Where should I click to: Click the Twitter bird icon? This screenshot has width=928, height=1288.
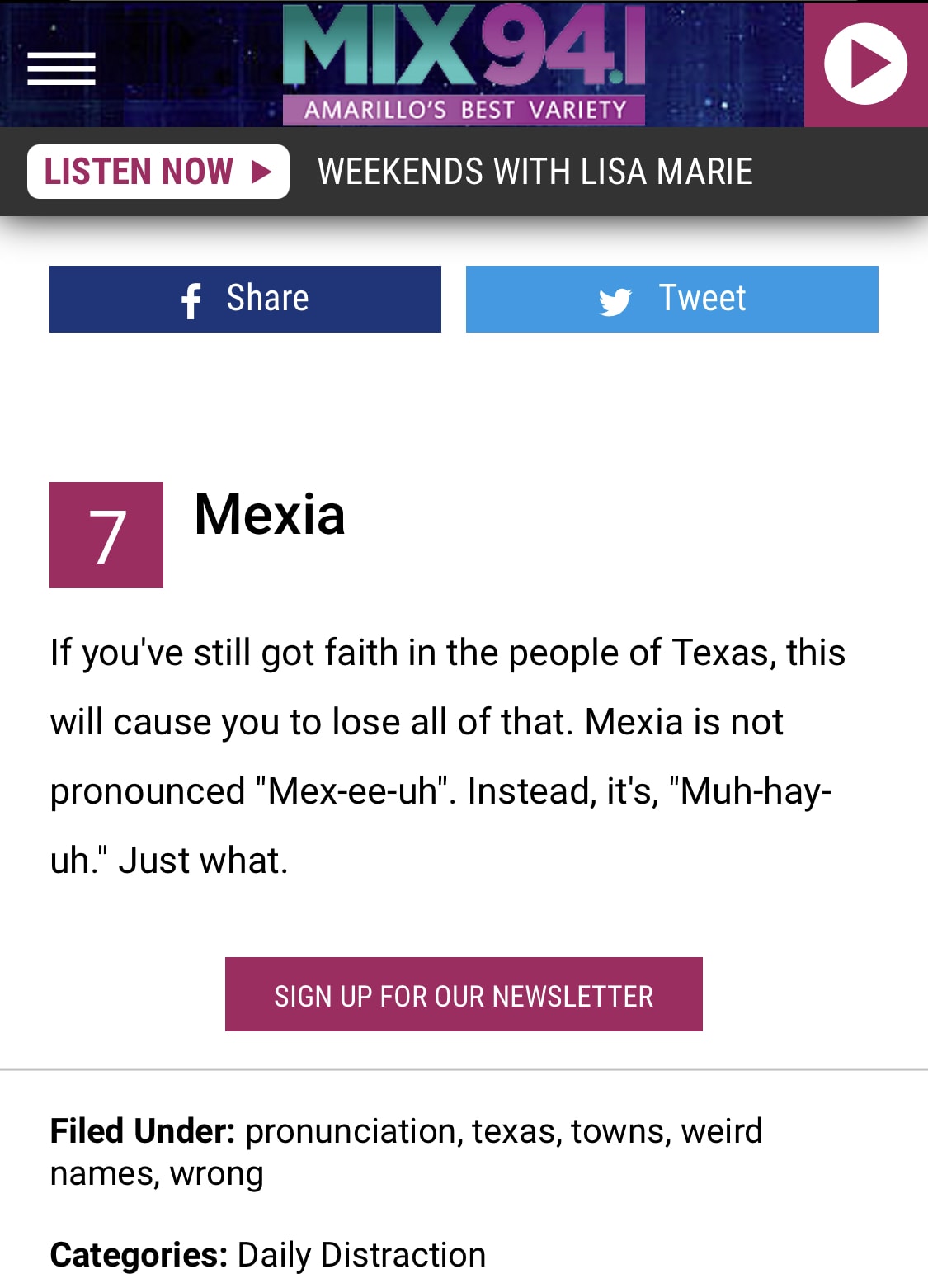615,302
